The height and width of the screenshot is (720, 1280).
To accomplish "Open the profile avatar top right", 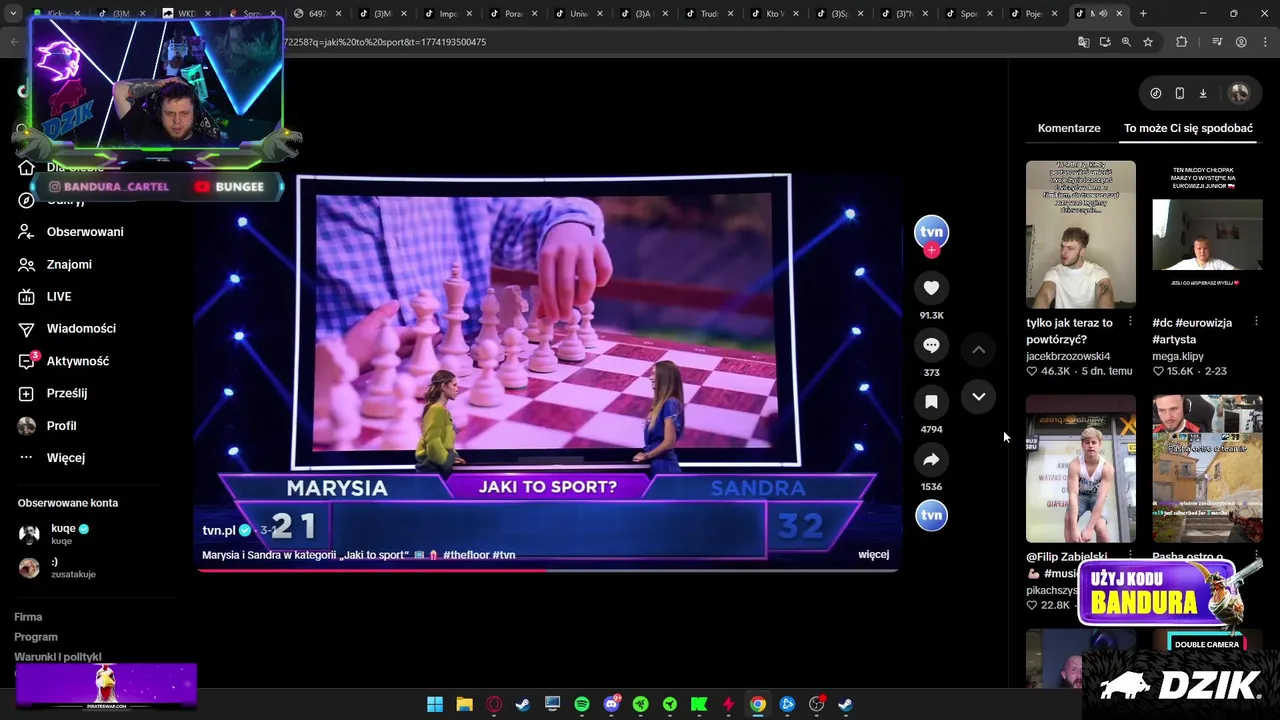I will (x=1239, y=93).
